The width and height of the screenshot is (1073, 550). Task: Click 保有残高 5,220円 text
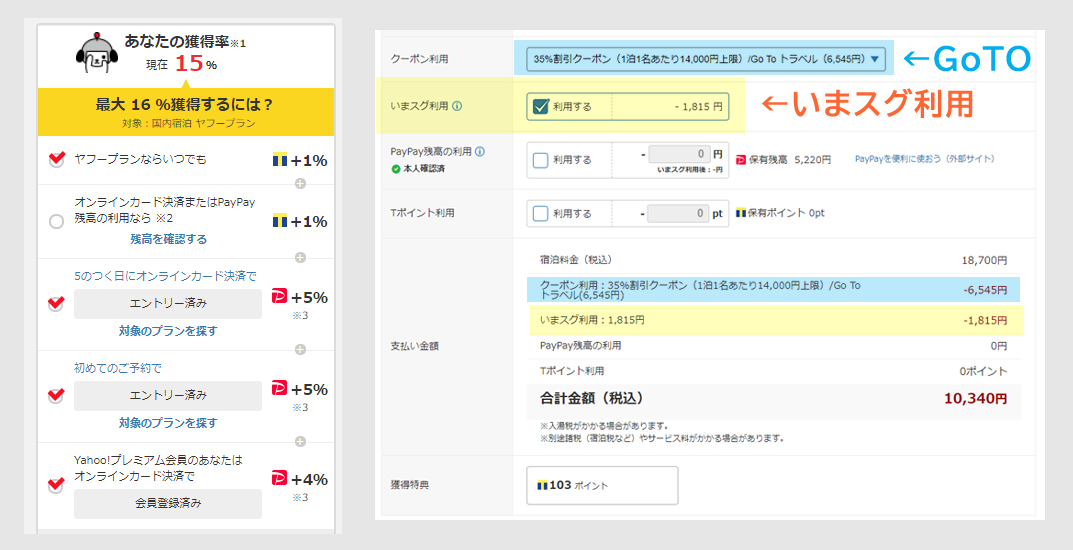pos(790,159)
